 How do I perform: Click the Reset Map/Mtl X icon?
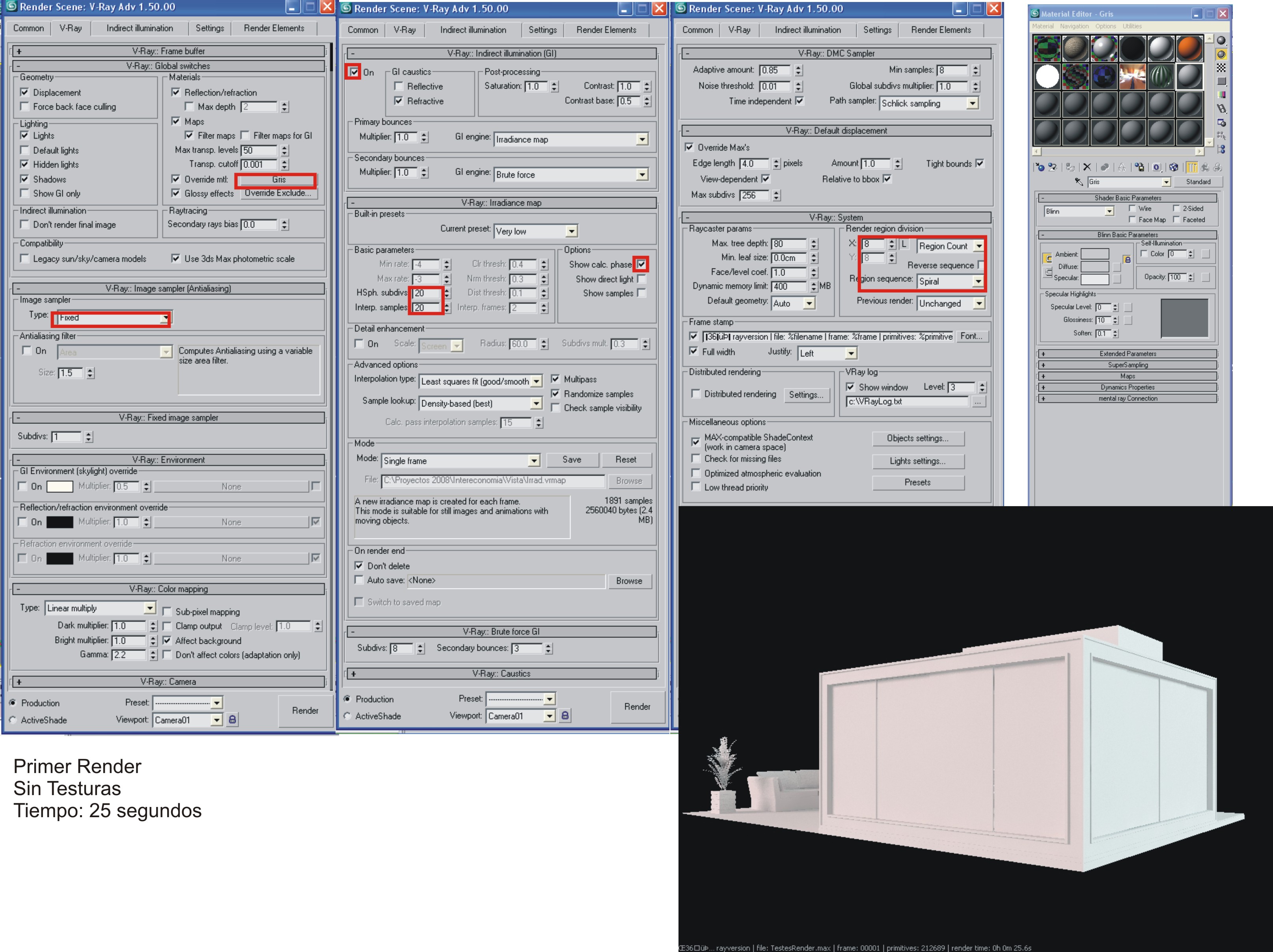(x=1087, y=168)
